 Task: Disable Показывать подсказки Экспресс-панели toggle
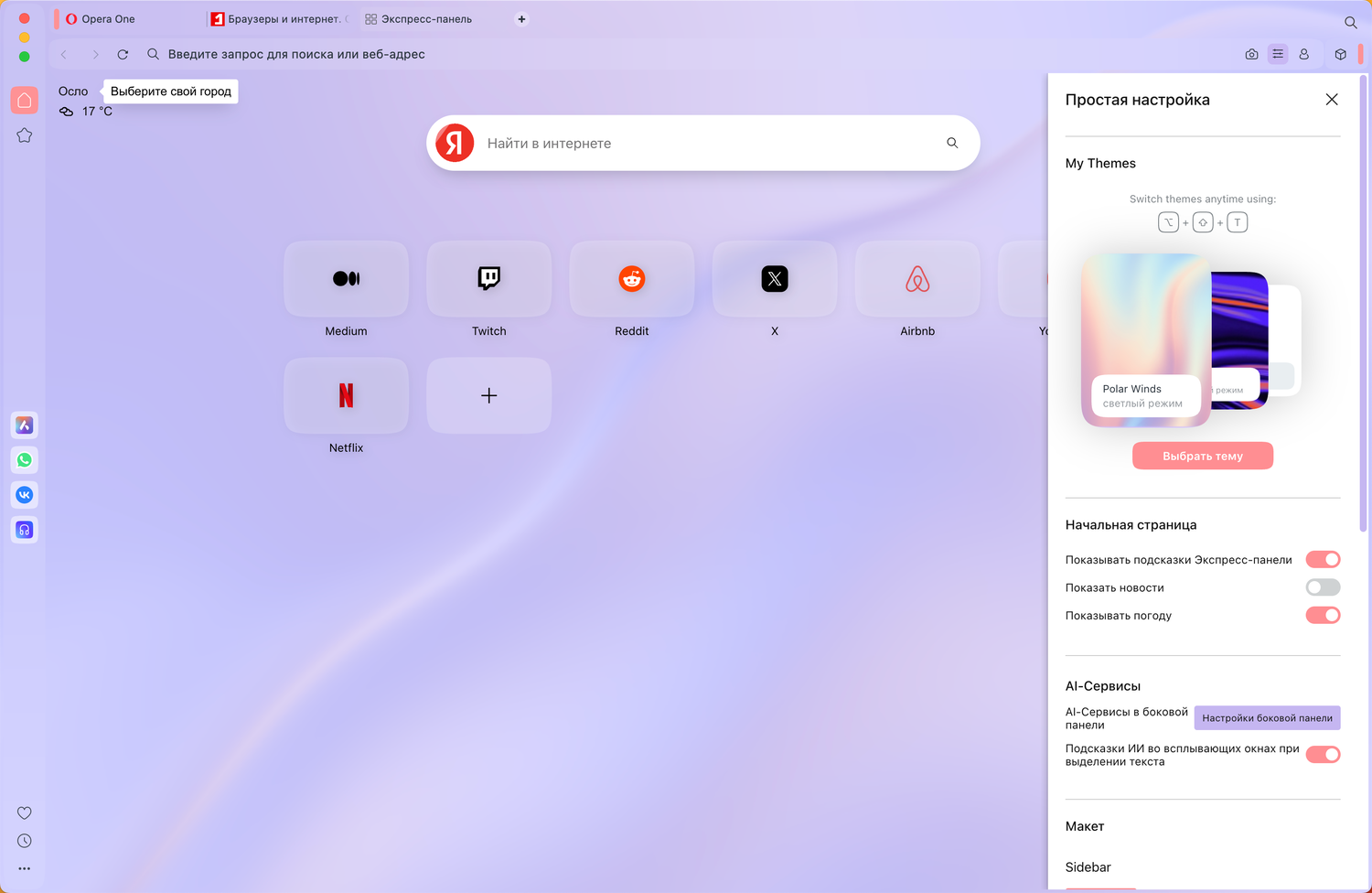point(1323,559)
